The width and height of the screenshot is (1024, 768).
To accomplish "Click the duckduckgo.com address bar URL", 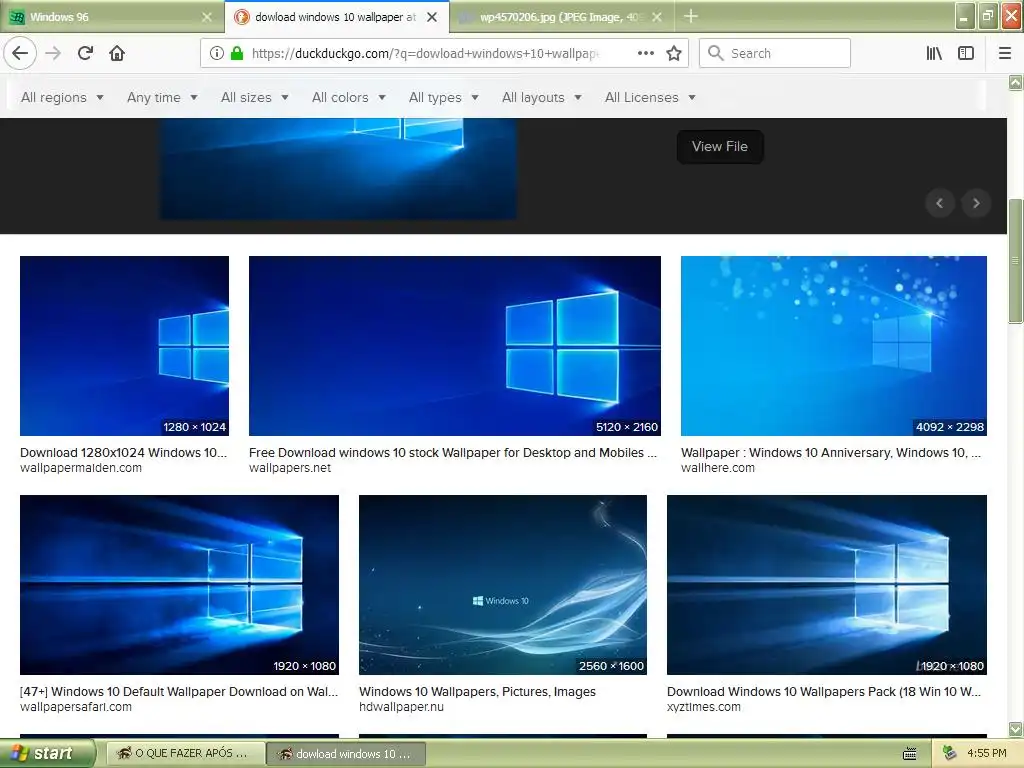I will pyautogui.click(x=424, y=53).
